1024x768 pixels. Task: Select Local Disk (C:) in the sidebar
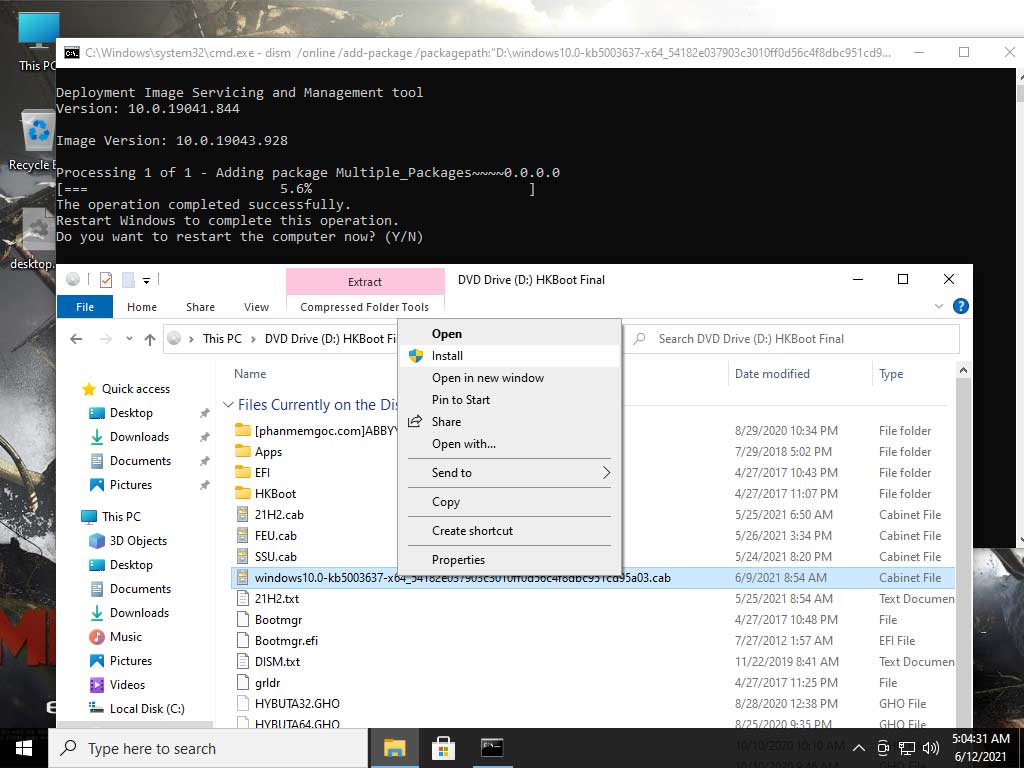click(x=147, y=709)
